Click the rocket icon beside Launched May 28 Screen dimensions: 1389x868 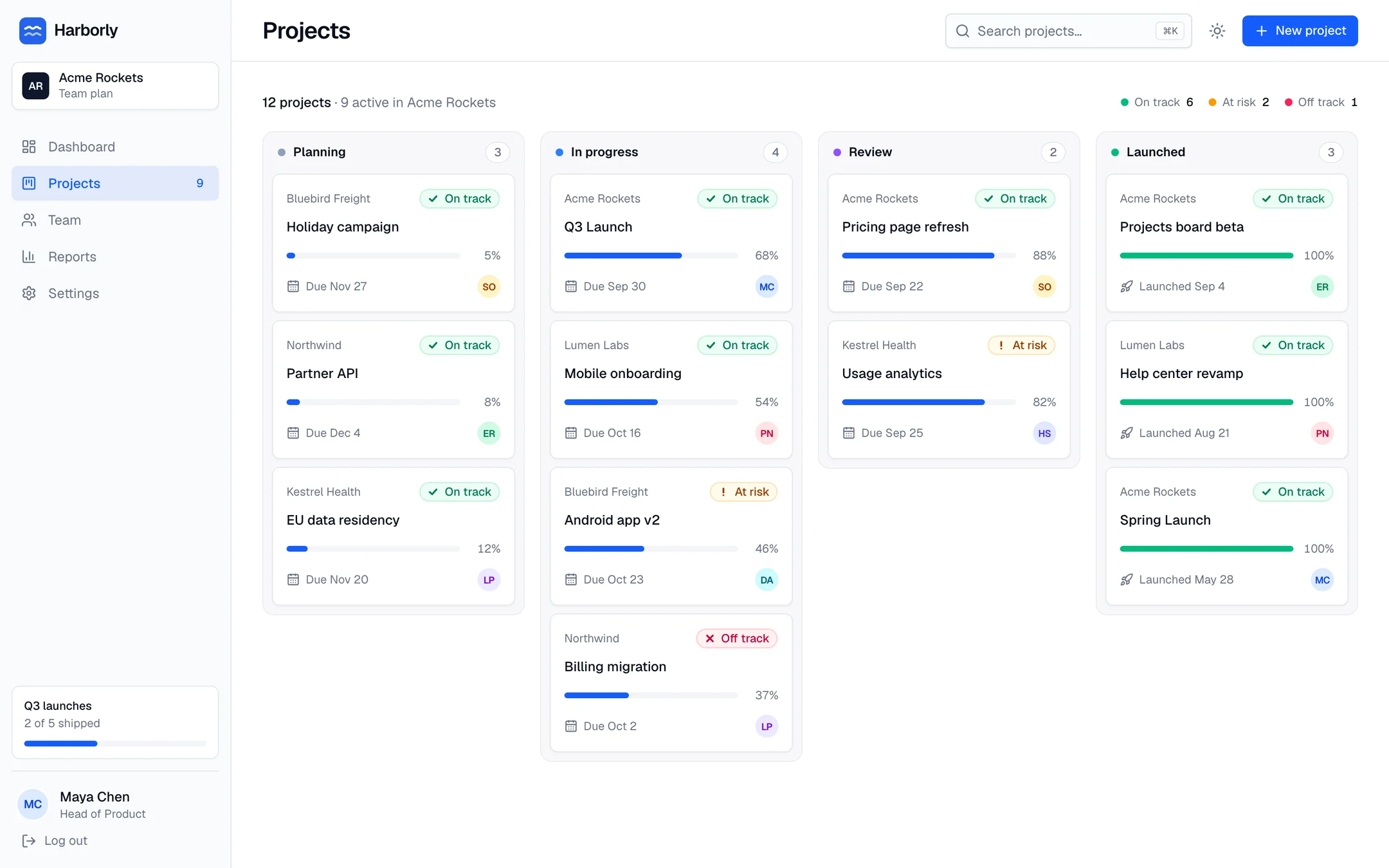click(x=1127, y=579)
